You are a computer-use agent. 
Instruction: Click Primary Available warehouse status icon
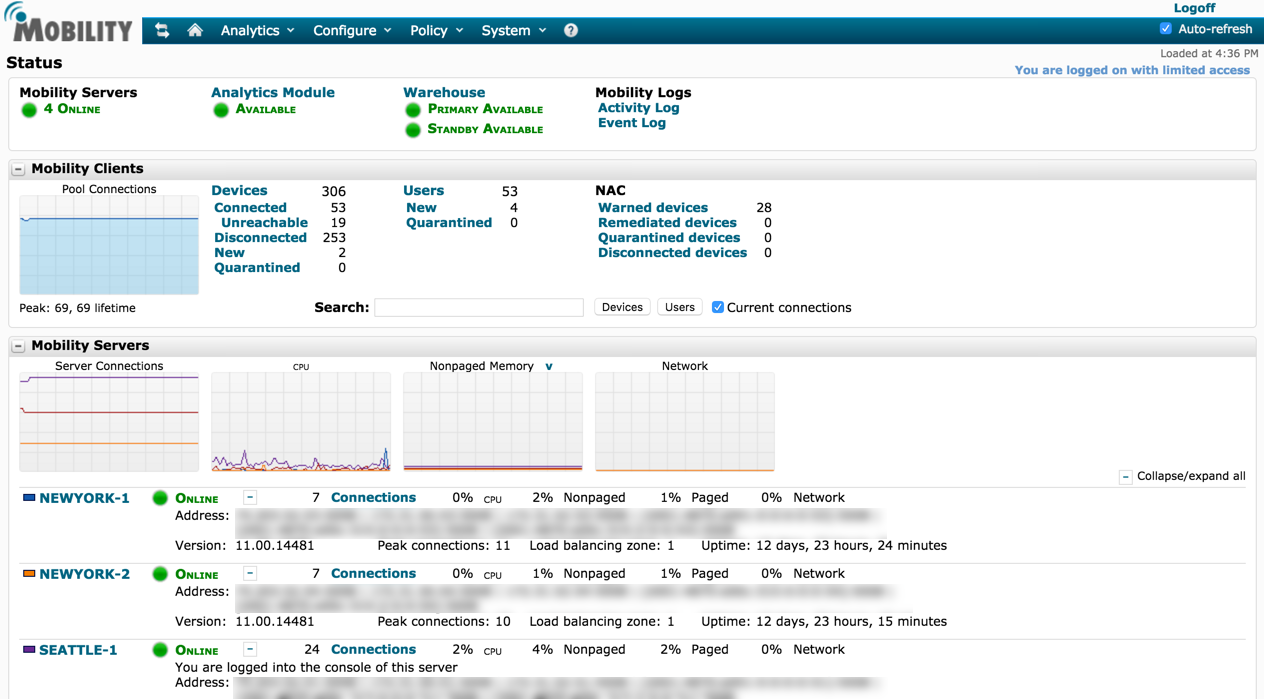coord(413,110)
